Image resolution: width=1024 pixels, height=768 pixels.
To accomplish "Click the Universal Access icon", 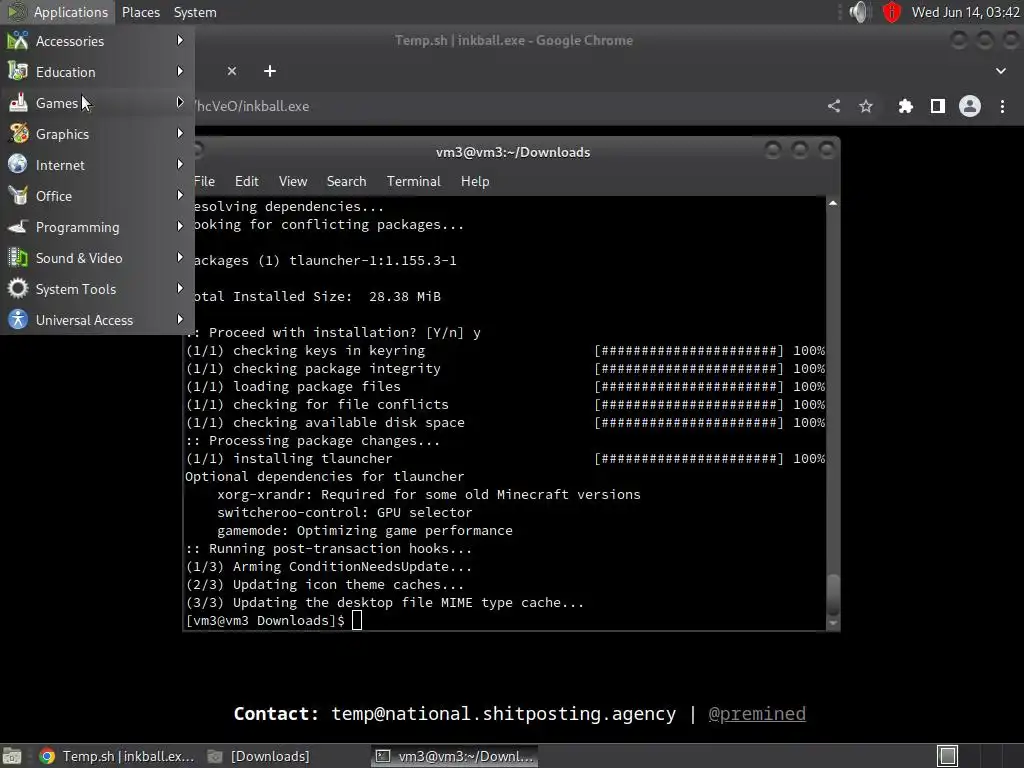I will (x=18, y=319).
